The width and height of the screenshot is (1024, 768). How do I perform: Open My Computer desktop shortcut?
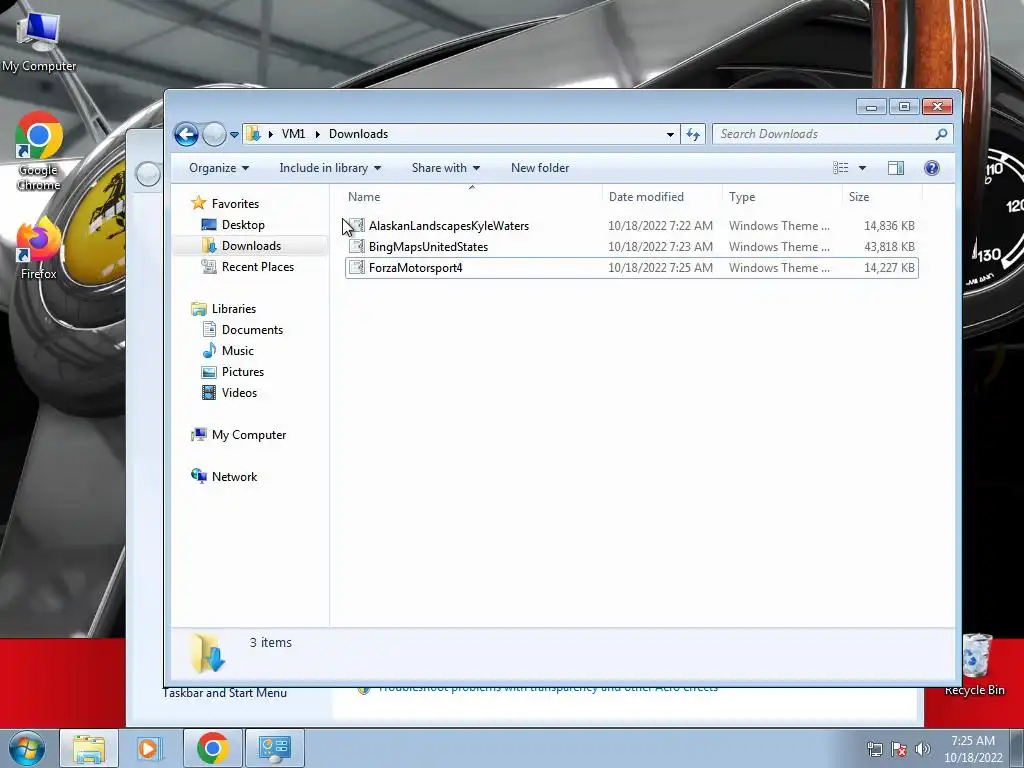point(39,43)
